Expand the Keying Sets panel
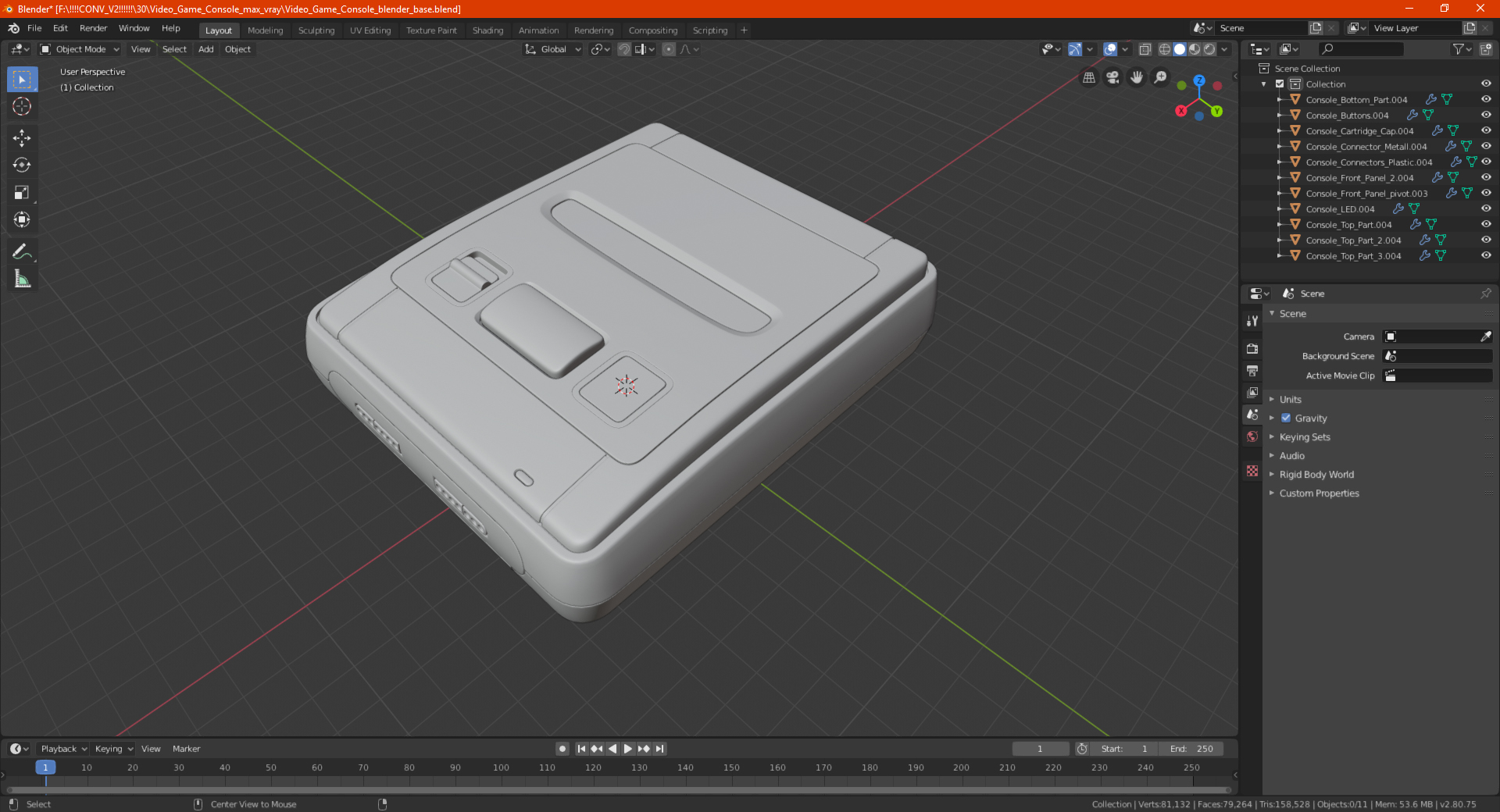Viewport: 1500px width, 812px height. pyautogui.click(x=1304, y=437)
